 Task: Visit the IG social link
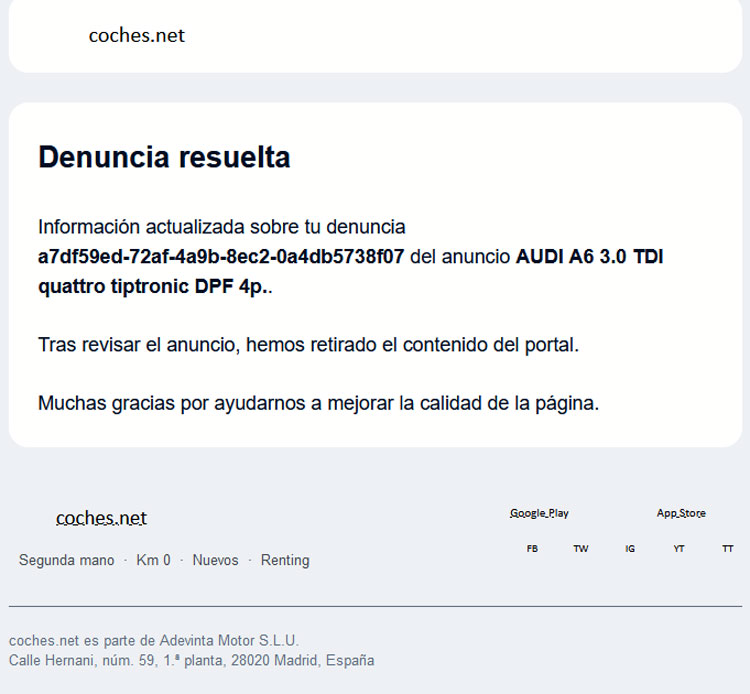(x=630, y=549)
